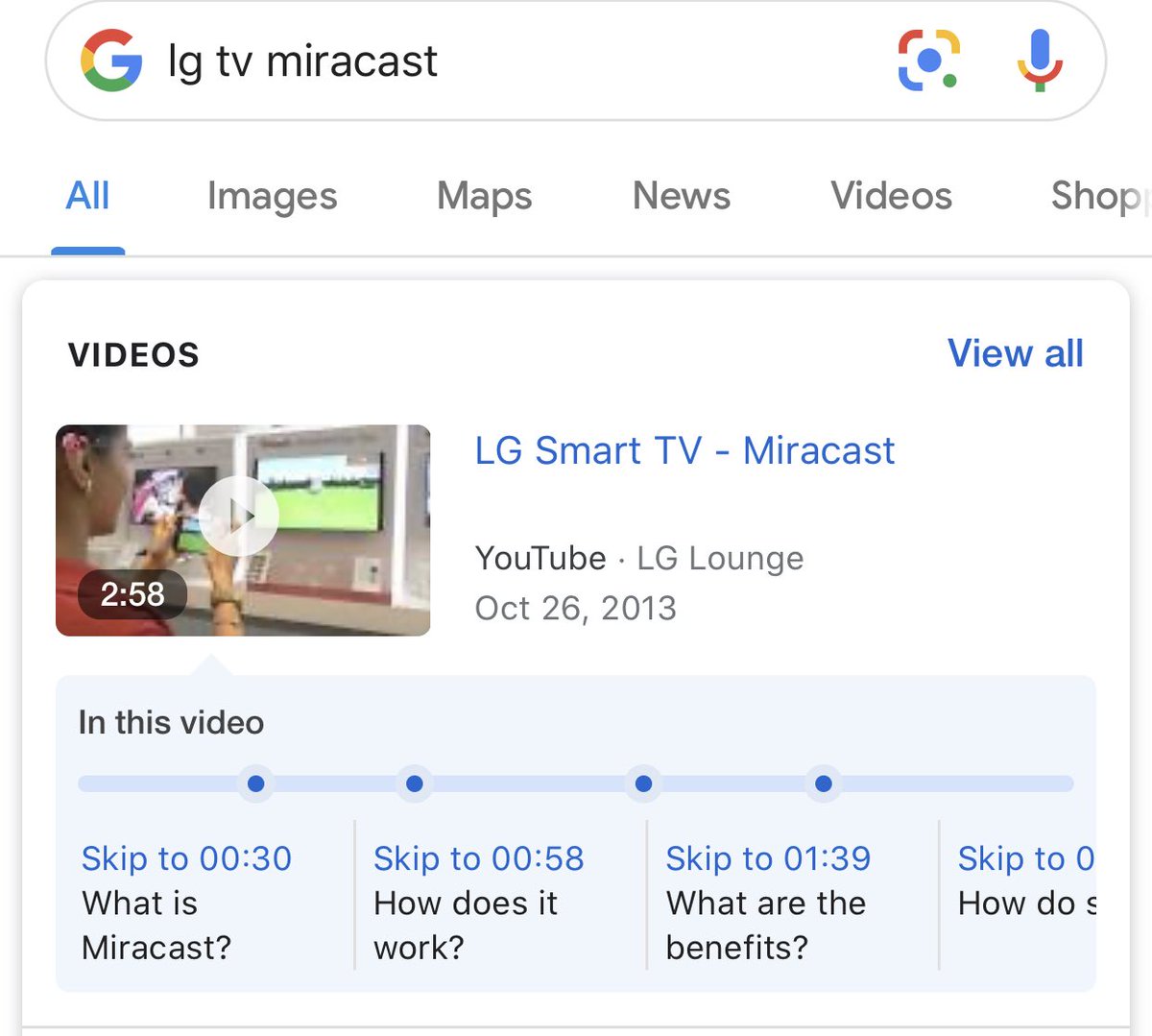
Task: Tap the 'In this video' heading
Action: pos(171,722)
